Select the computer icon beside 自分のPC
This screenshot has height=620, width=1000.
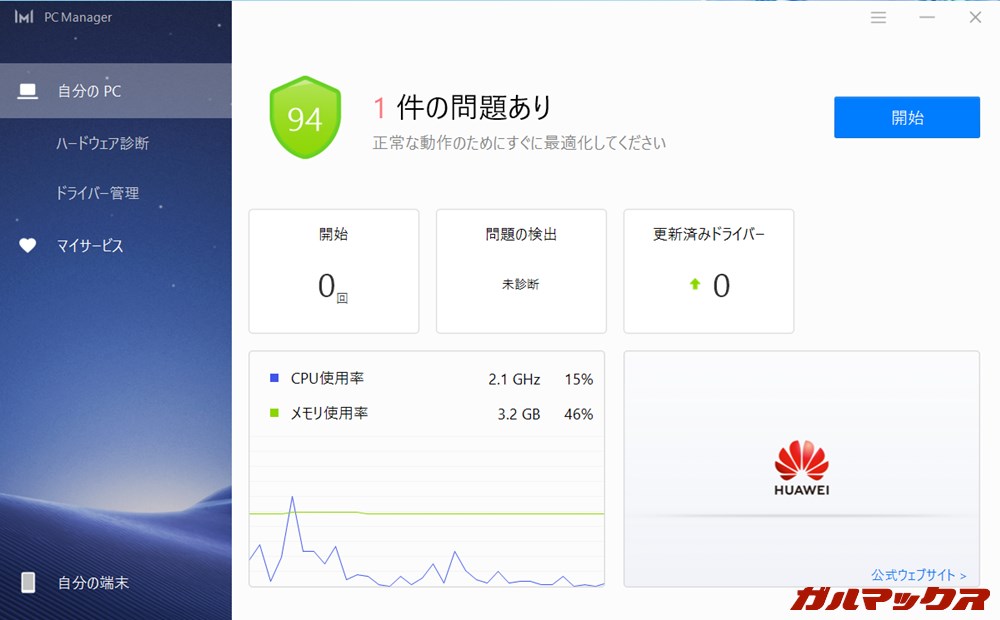27,90
